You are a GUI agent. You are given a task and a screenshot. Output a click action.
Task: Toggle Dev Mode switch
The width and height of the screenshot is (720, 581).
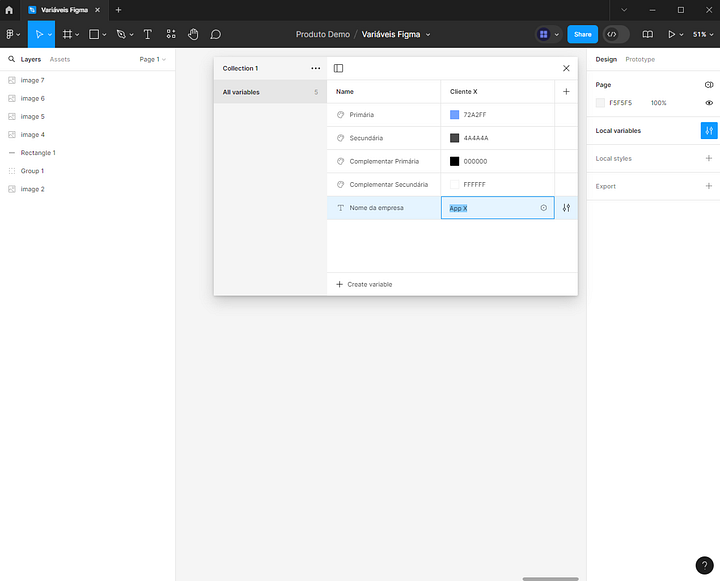pyautogui.click(x=616, y=34)
